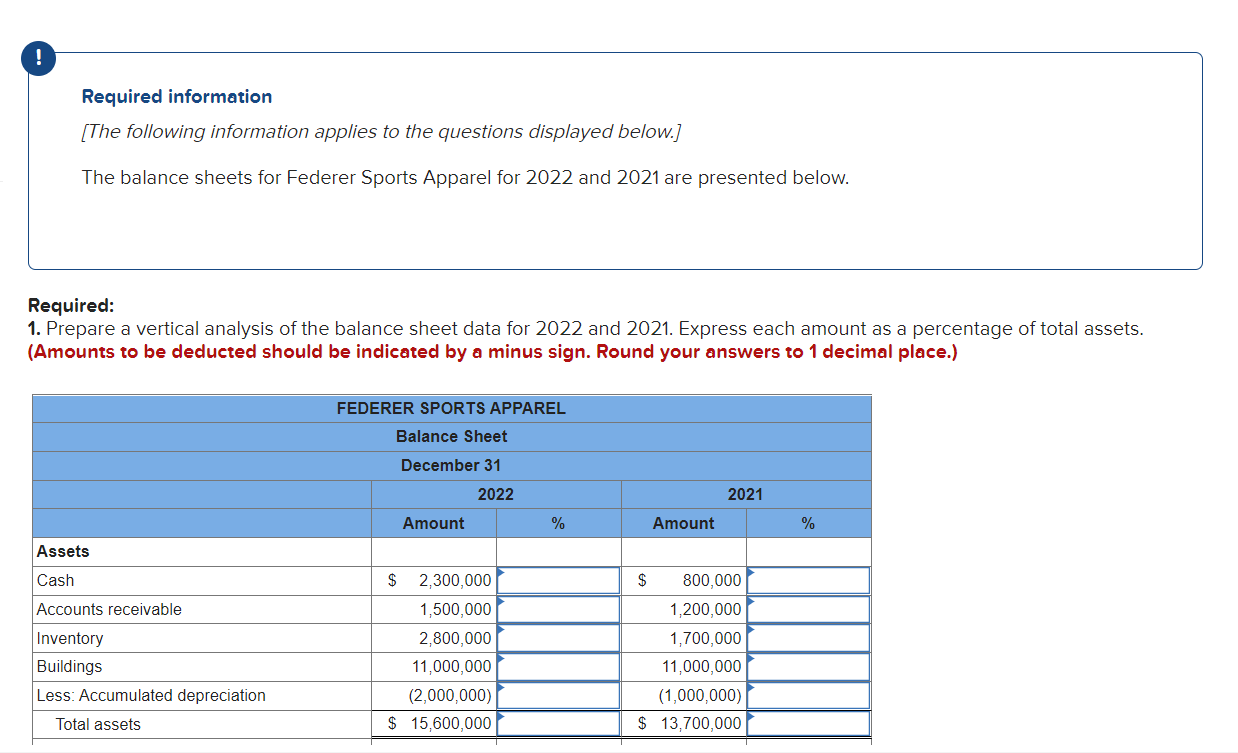Click the Cash row label
The height and width of the screenshot is (753, 1238).
(x=55, y=580)
